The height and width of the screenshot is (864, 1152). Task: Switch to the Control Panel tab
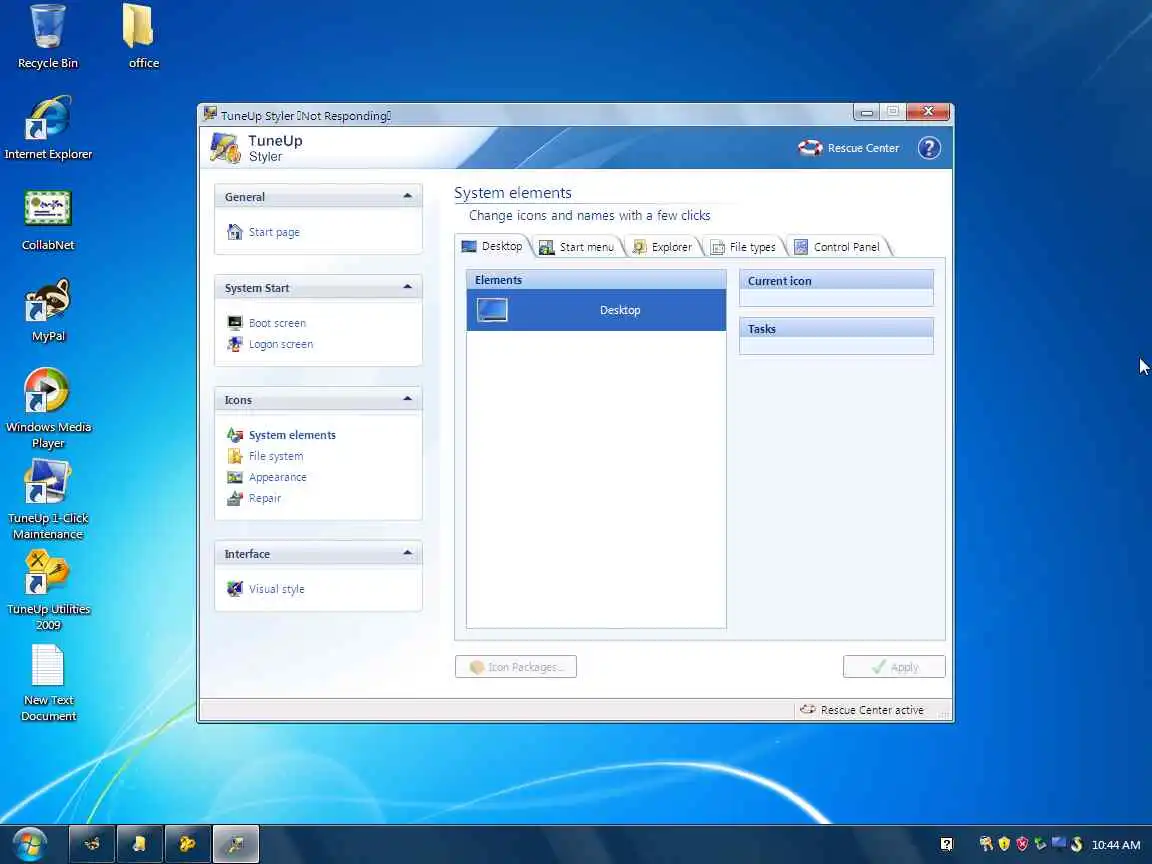point(838,247)
